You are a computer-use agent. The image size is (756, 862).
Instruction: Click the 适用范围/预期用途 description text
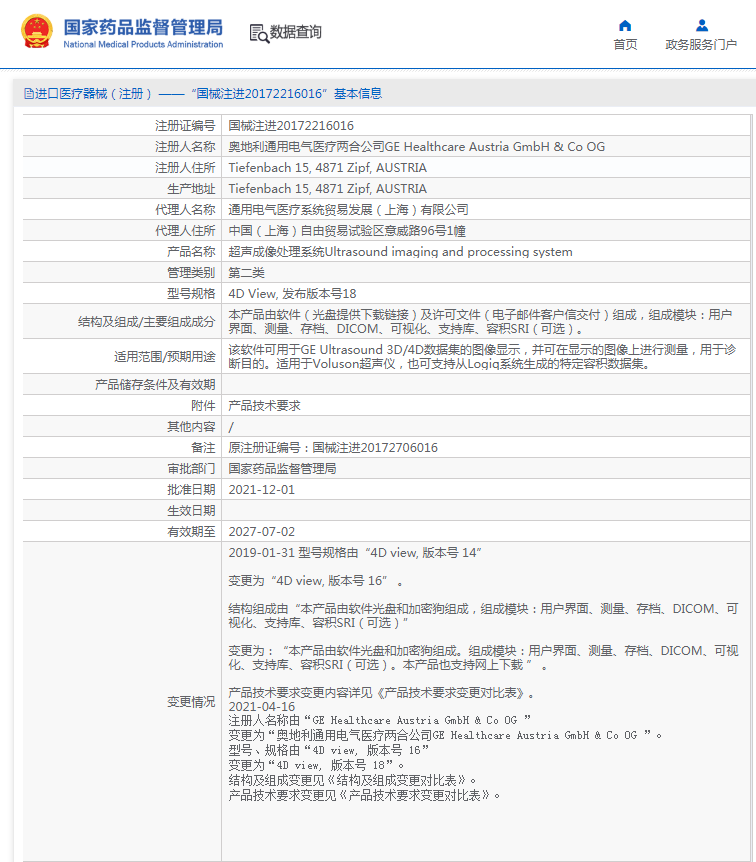482,357
